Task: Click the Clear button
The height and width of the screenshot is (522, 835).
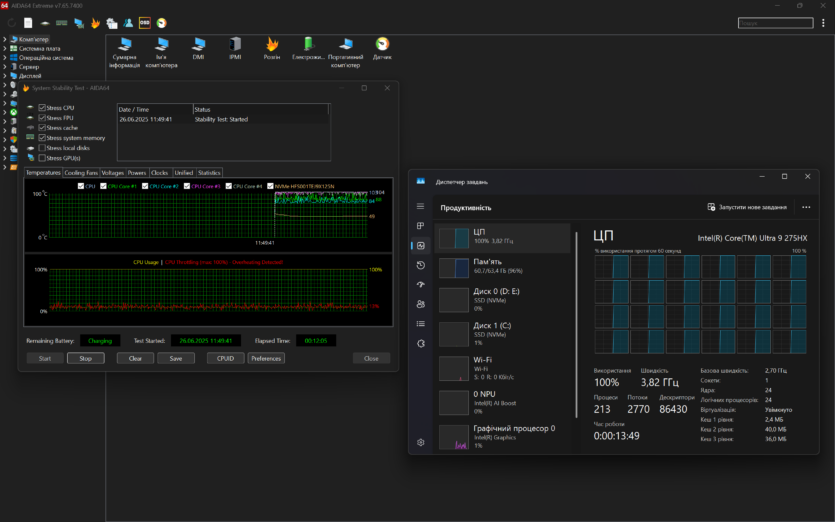Action: click(135, 358)
